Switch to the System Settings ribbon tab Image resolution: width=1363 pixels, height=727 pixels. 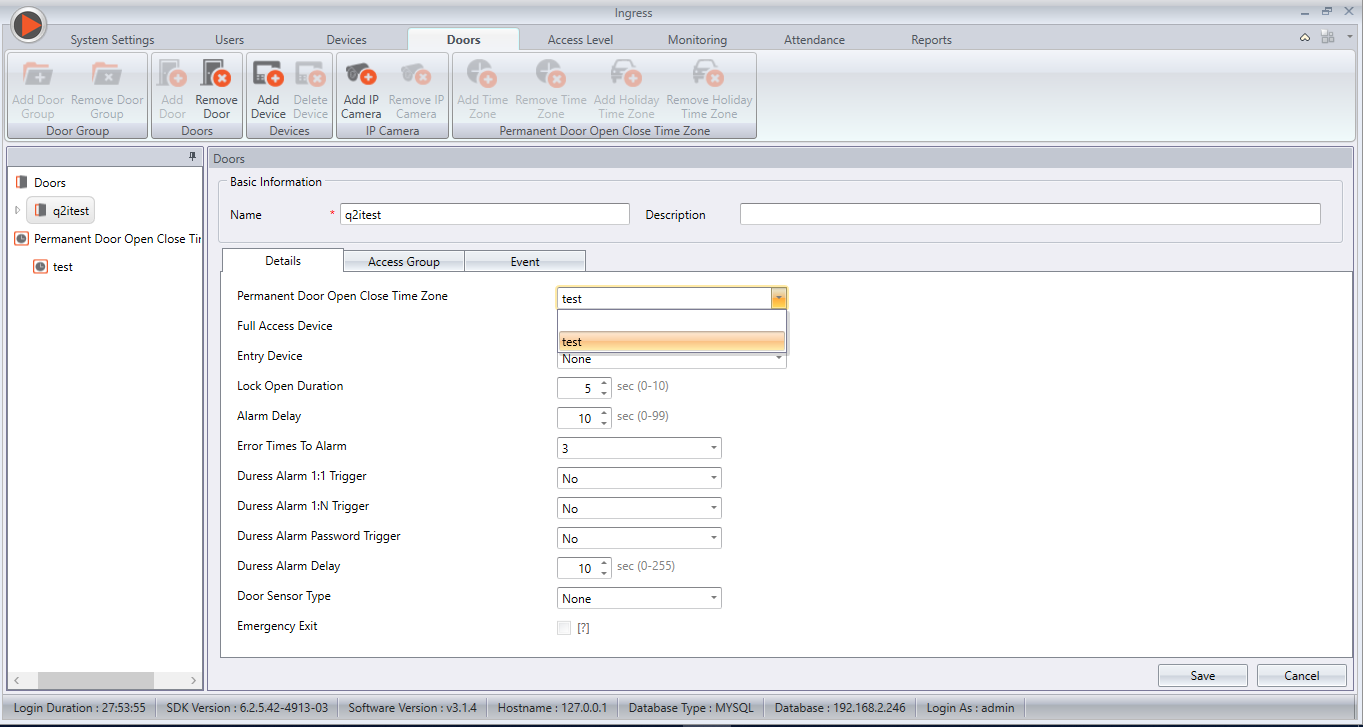point(112,40)
